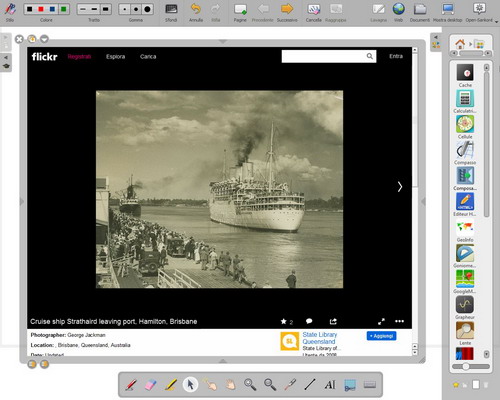Click the Raggruppa group button

[x=336, y=9]
